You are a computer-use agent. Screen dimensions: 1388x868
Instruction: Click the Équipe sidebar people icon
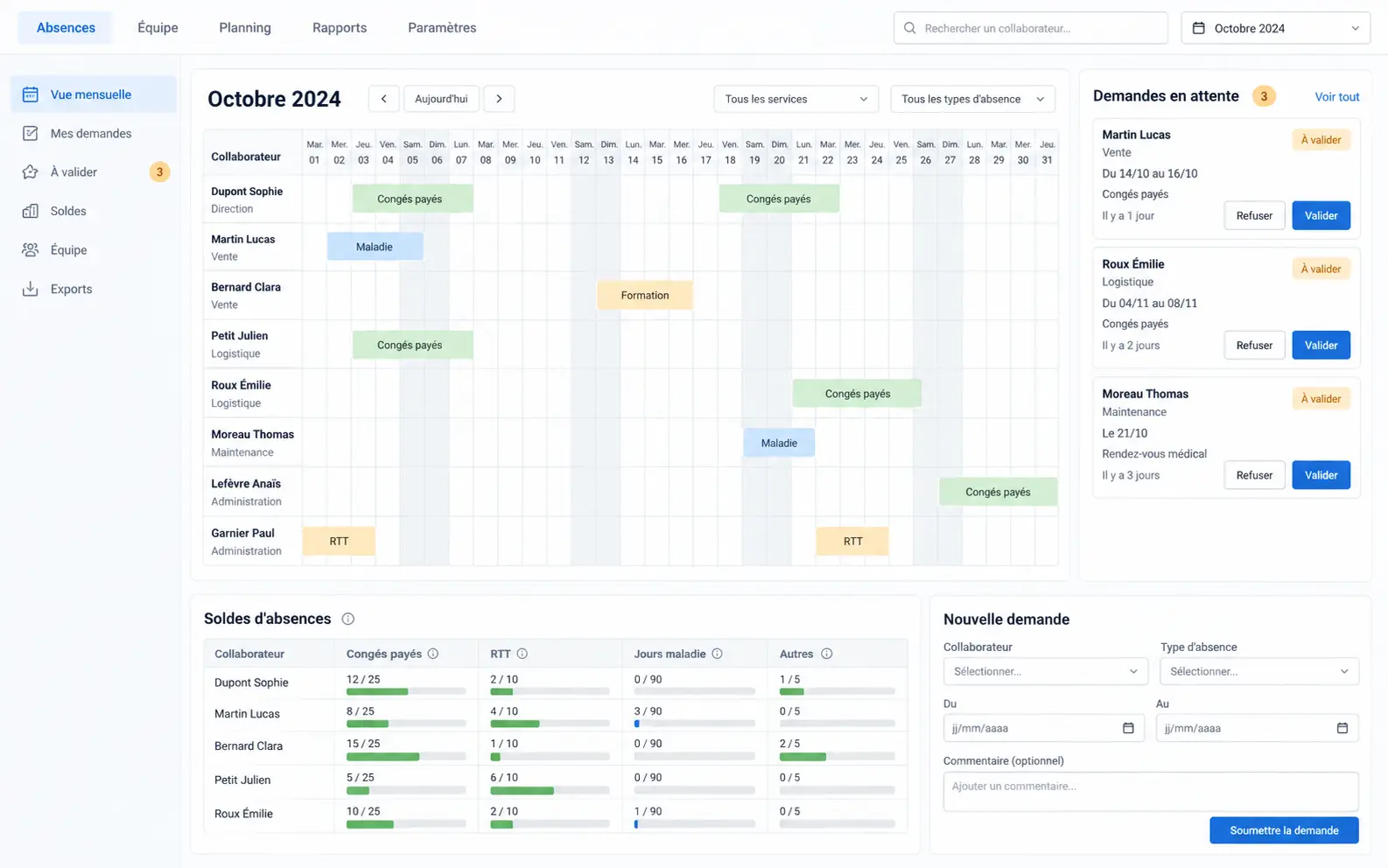[31, 250]
